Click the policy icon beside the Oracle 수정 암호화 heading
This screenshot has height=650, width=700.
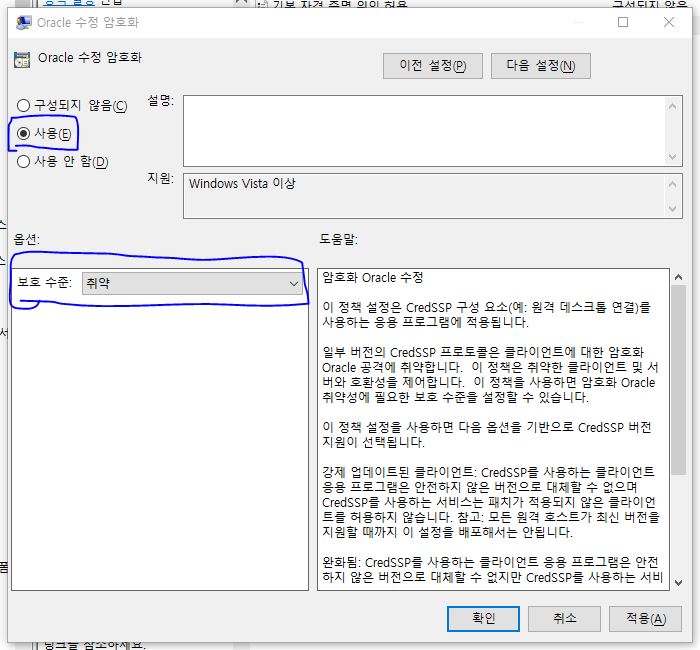click(22, 59)
